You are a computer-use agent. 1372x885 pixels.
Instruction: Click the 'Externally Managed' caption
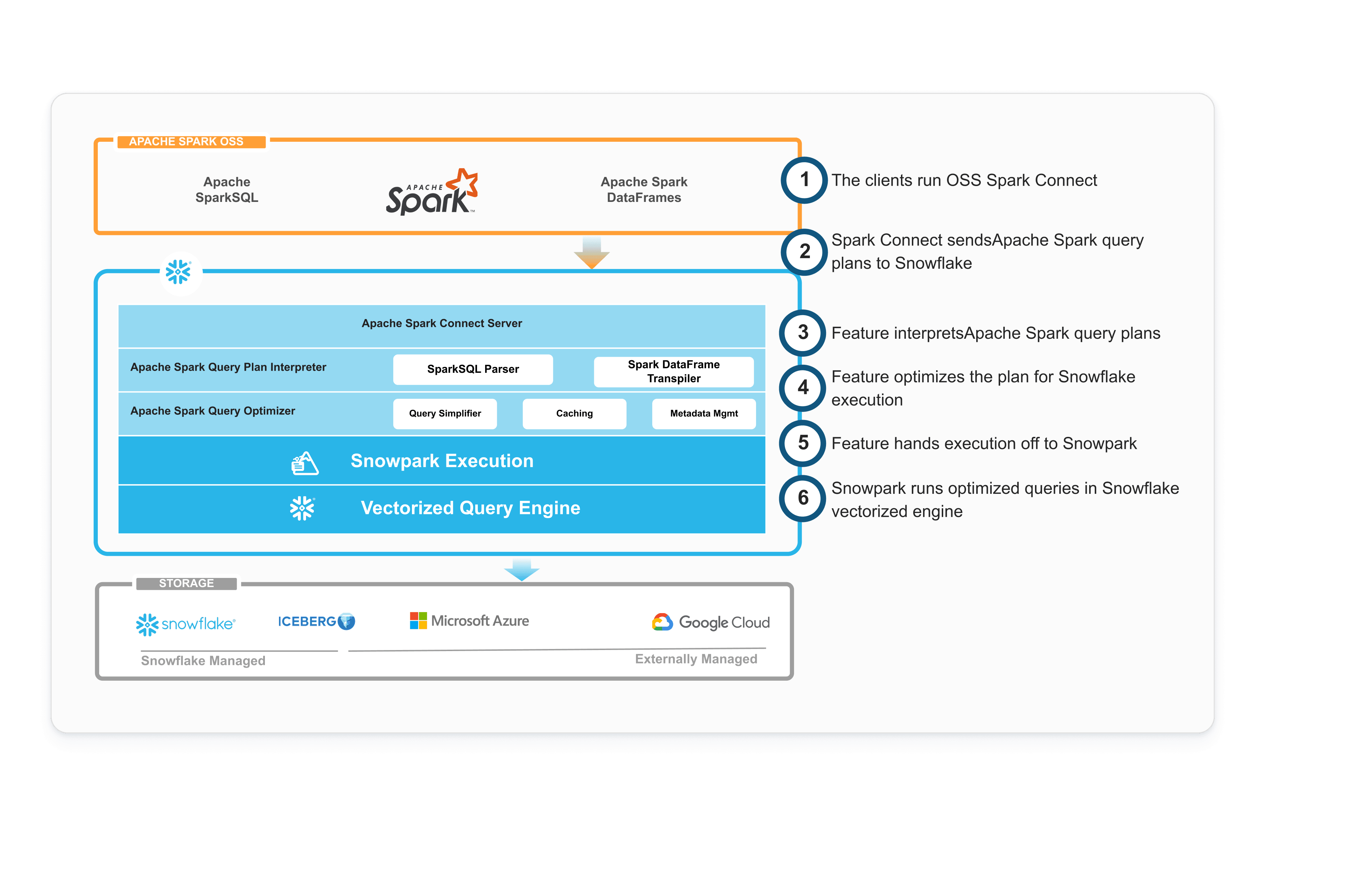coord(695,659)
